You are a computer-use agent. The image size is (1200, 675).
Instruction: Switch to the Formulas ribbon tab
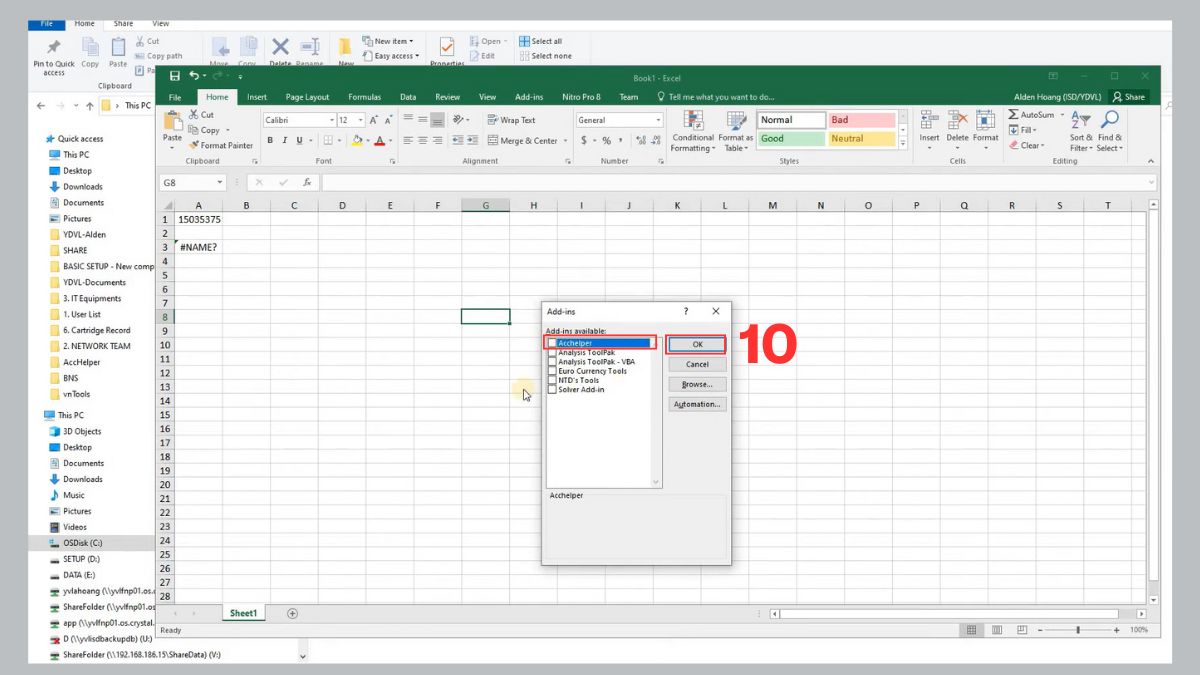[x=364, y=97]
